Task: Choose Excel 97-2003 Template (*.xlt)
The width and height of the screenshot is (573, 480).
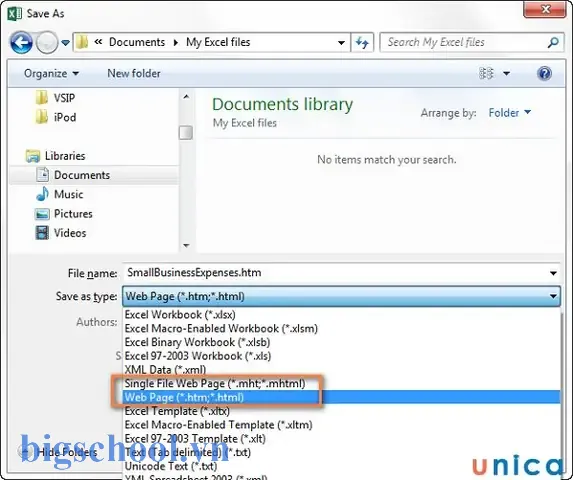Action: pyautogui.click(x=341, y=439)
